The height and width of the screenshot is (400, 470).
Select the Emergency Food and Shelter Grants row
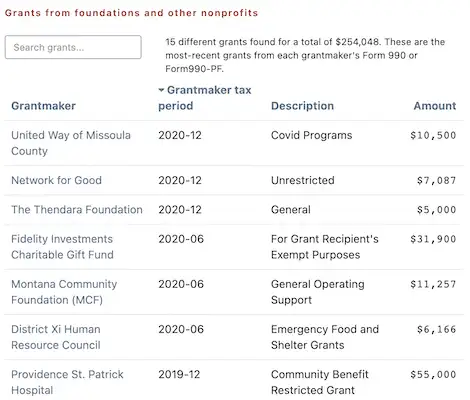coord(234,337)
